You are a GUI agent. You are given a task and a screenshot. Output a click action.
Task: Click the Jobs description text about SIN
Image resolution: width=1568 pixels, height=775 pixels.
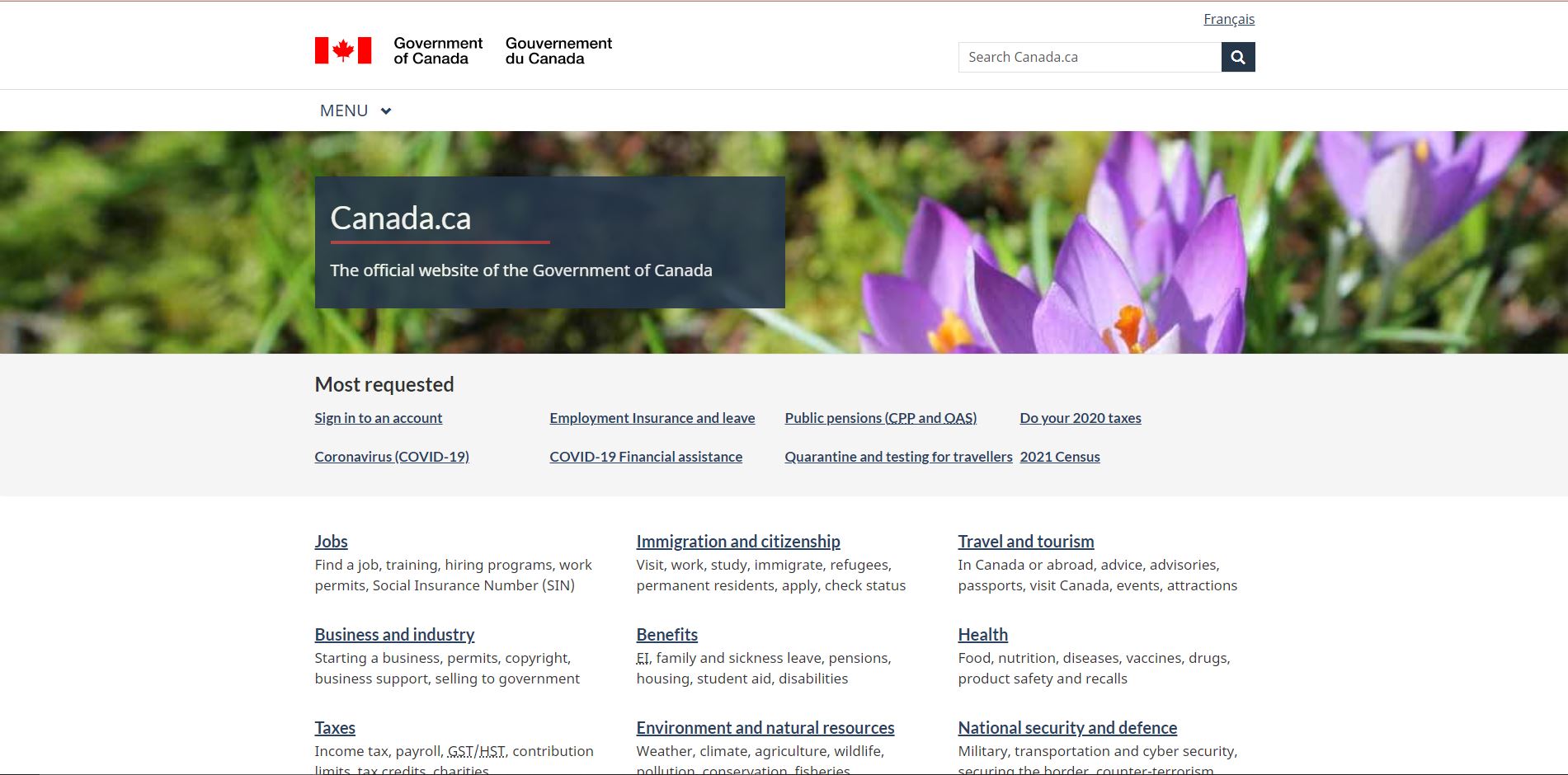(x=454, y=575)
